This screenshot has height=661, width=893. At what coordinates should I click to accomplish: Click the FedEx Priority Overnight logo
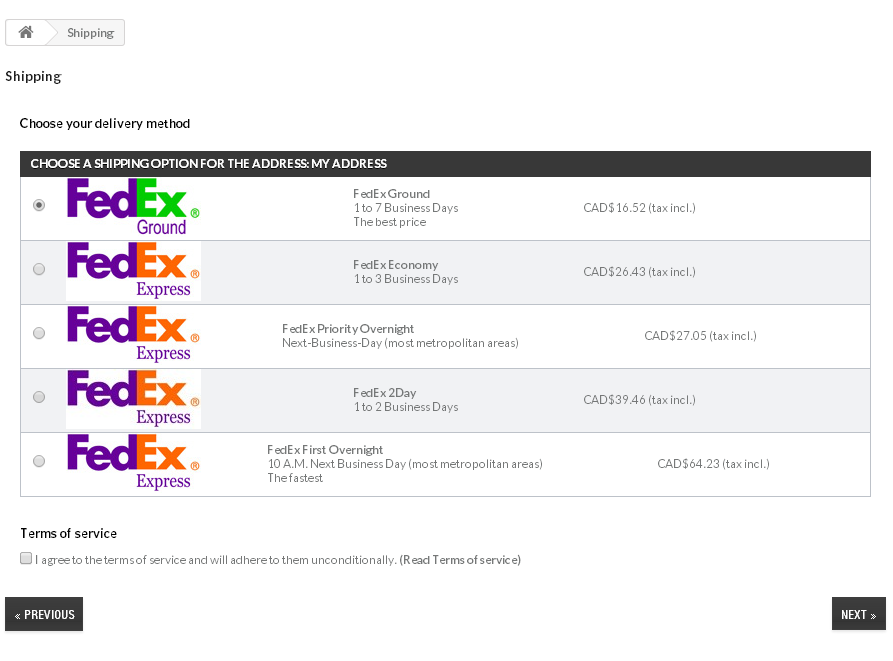[133, 335]
